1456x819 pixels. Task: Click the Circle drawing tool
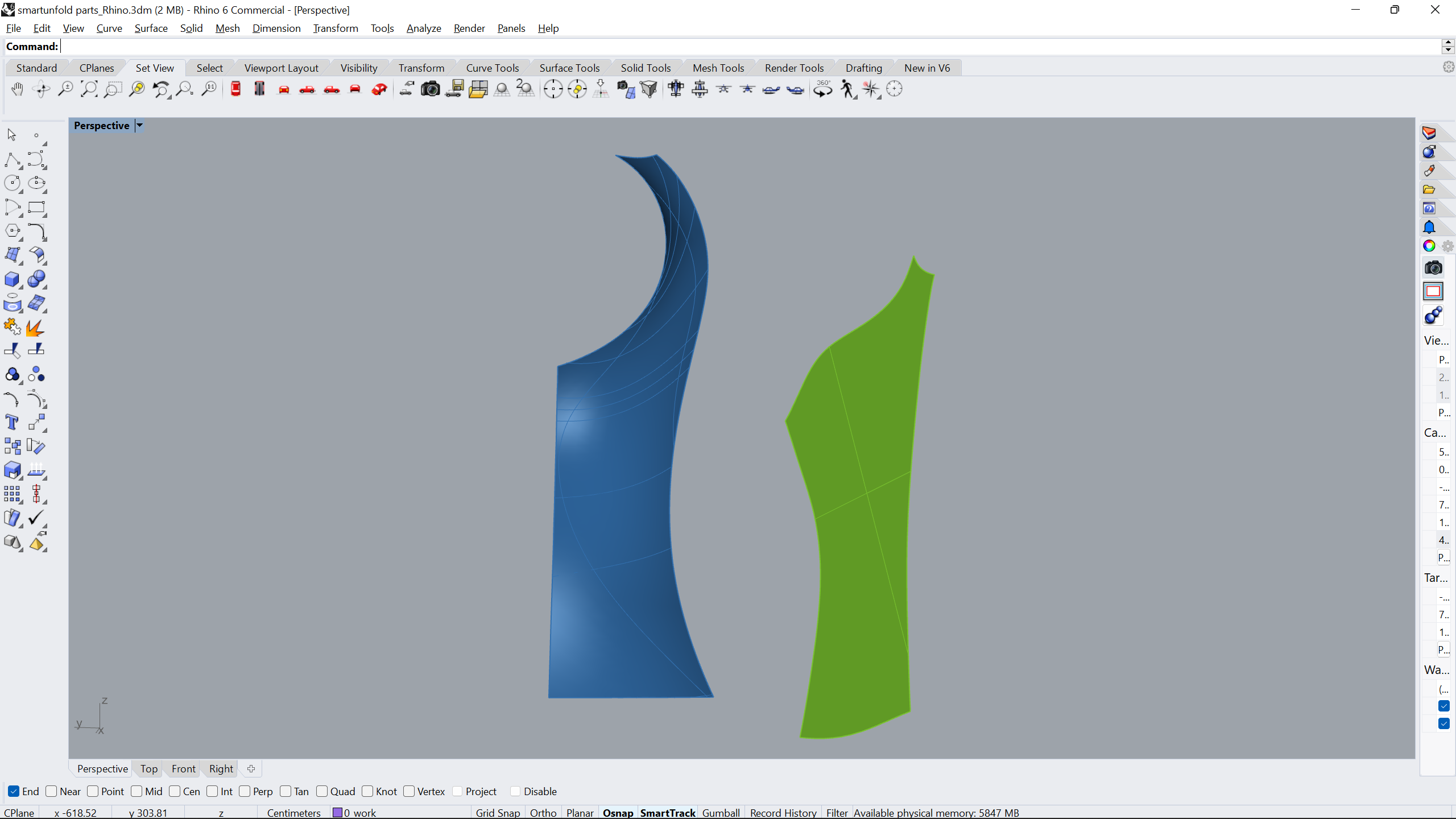click(x=12, y=183)
